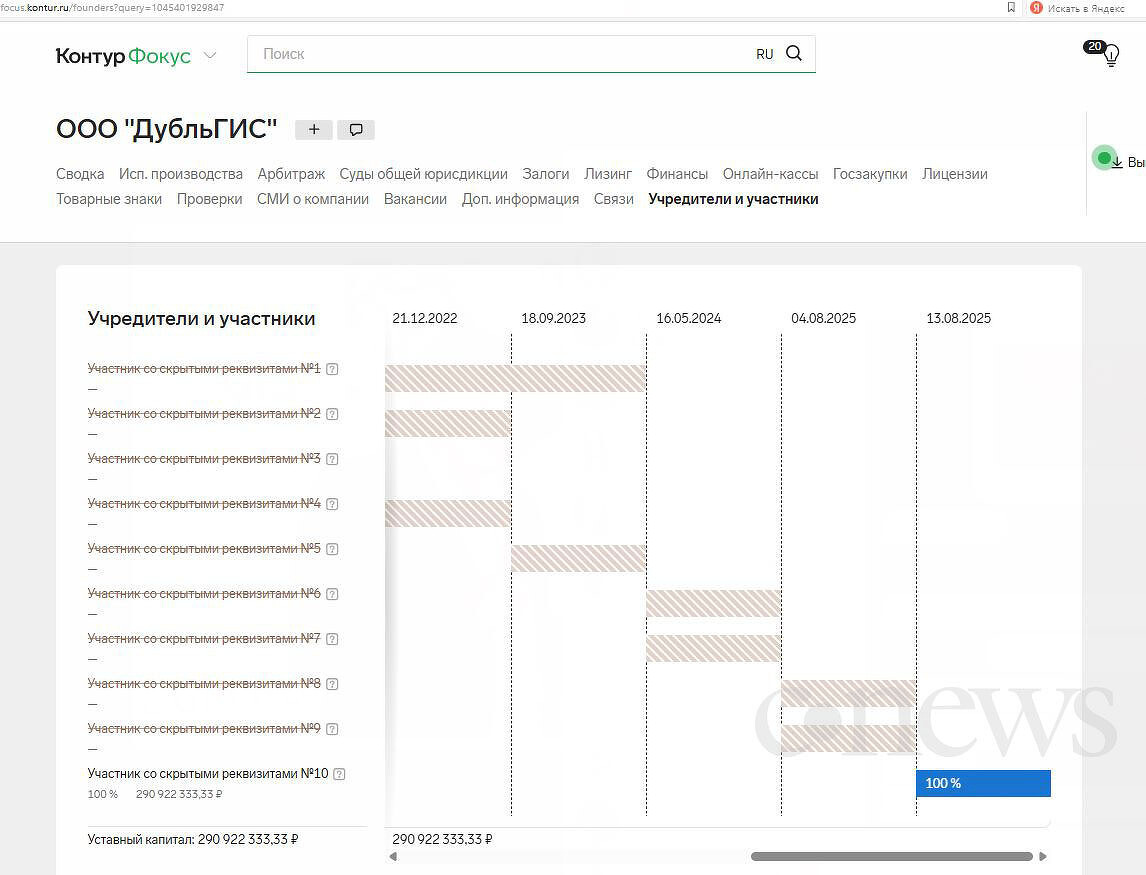1146x875 pixels.
Task: Click Участник со скрытыми реквизитами №7
Action: (204, 638)
